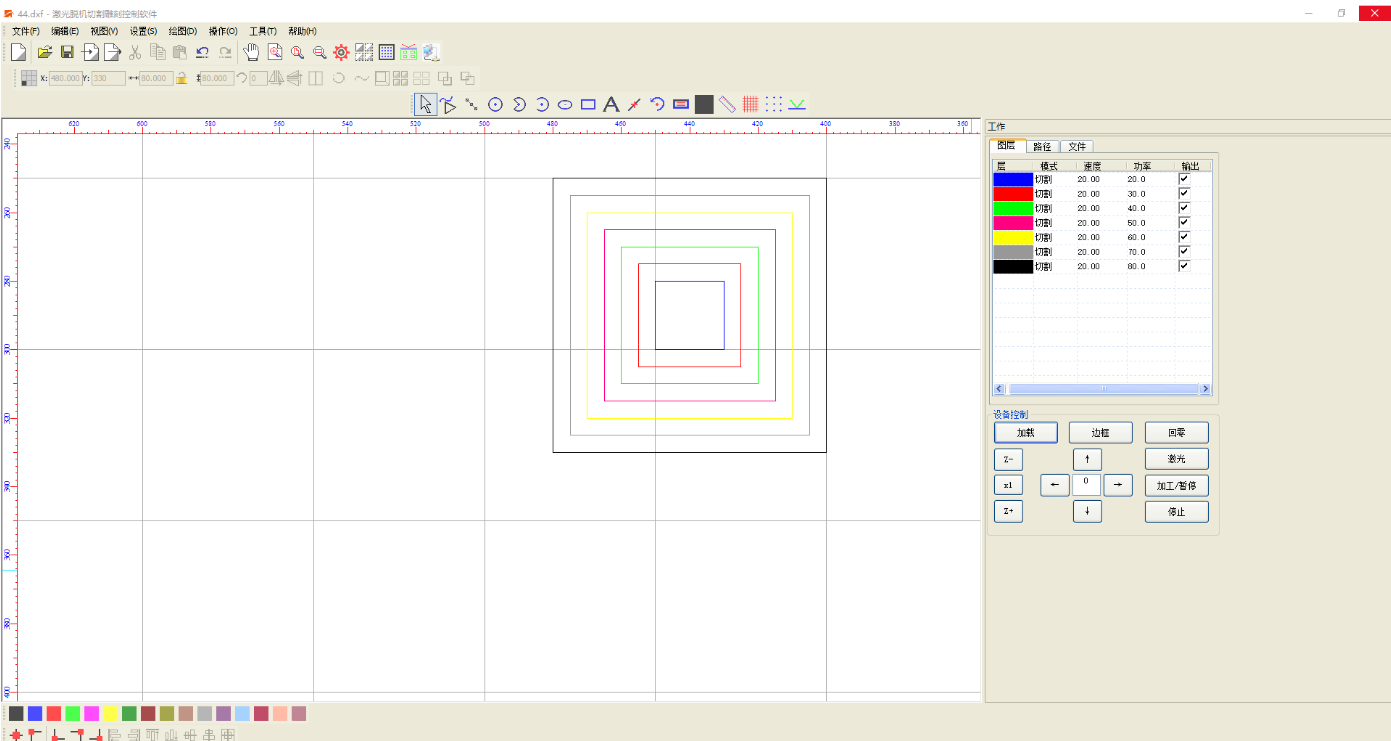Select the node edit tool
1391x741 pixels.
[449, 104]
